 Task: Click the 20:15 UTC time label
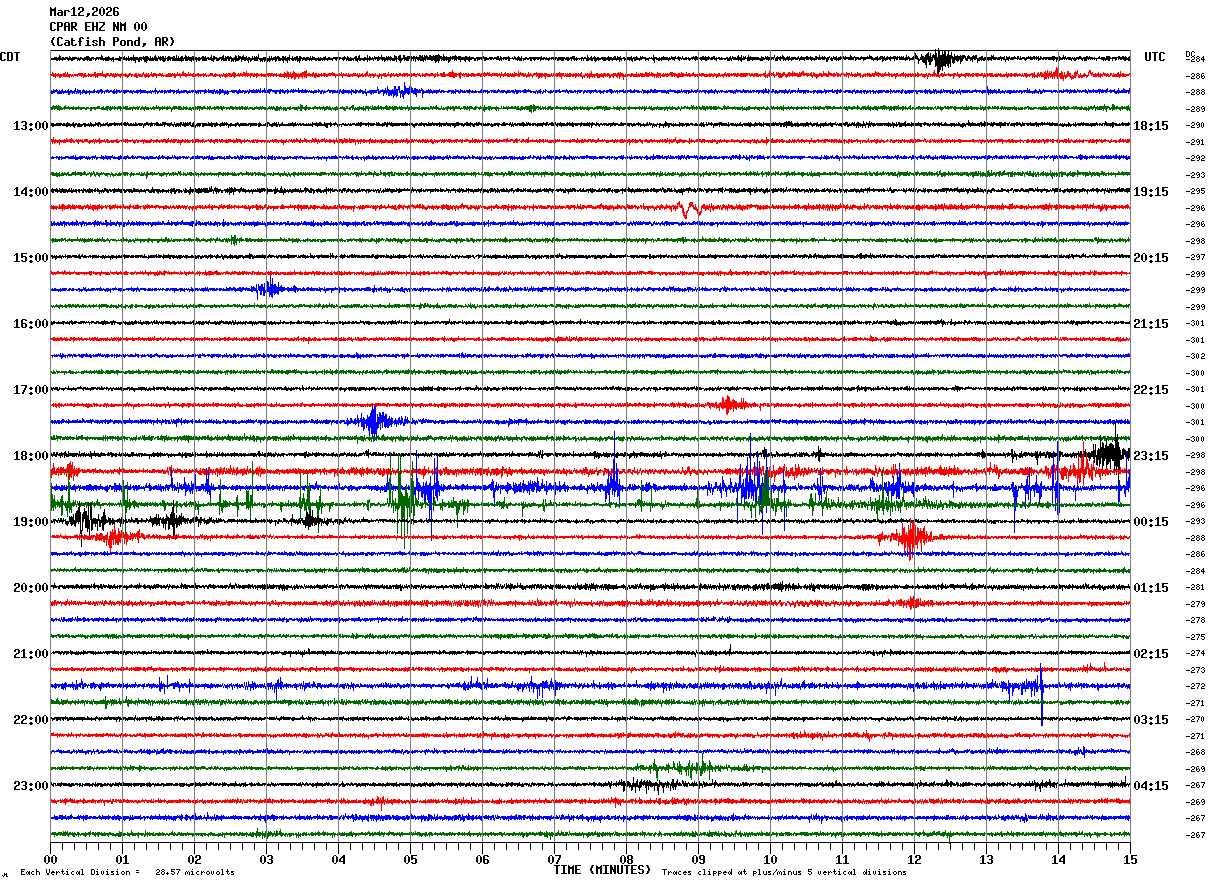click(x=1151, y=257)
